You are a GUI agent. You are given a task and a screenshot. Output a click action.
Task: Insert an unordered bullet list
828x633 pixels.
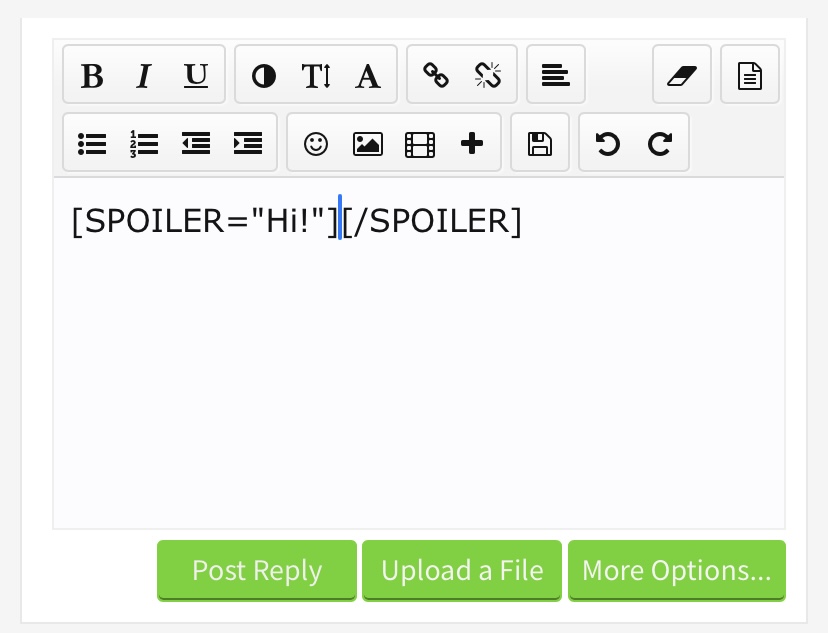pyautogui.click(x=92, y=144)
